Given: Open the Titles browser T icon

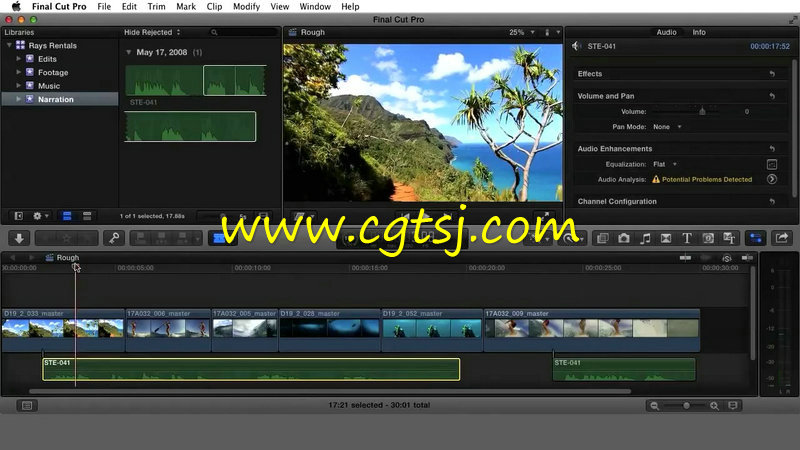Looking at the screenshot, I should point(687,238).
